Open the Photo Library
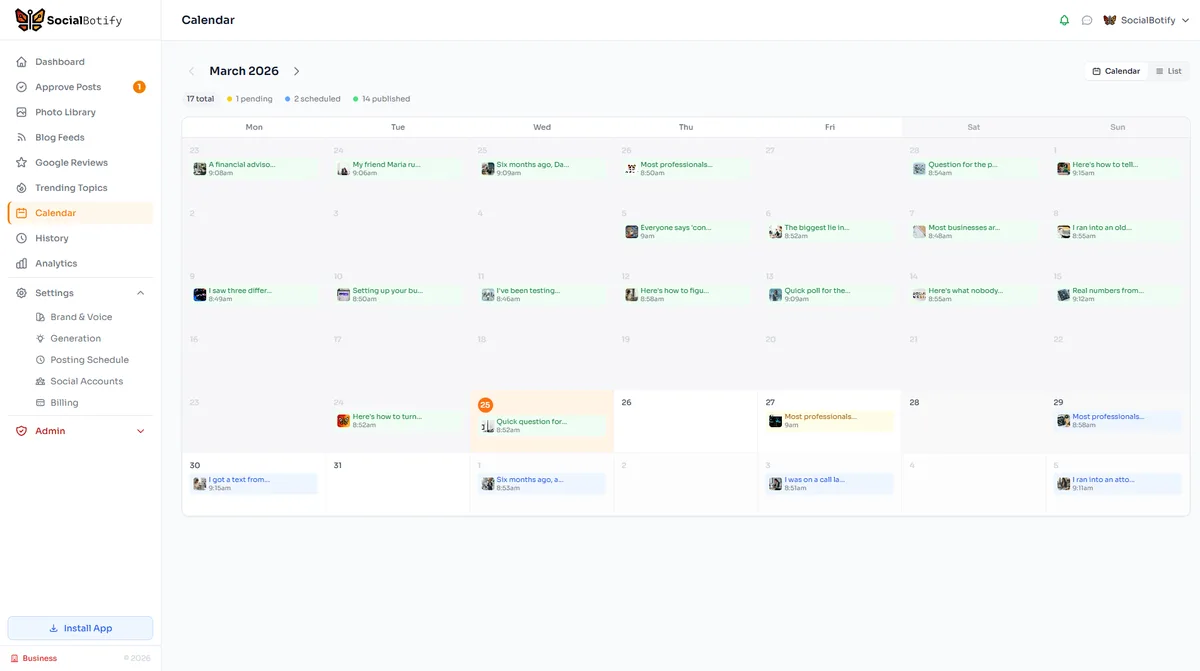Screen dimensions: 1200x671 67,111
